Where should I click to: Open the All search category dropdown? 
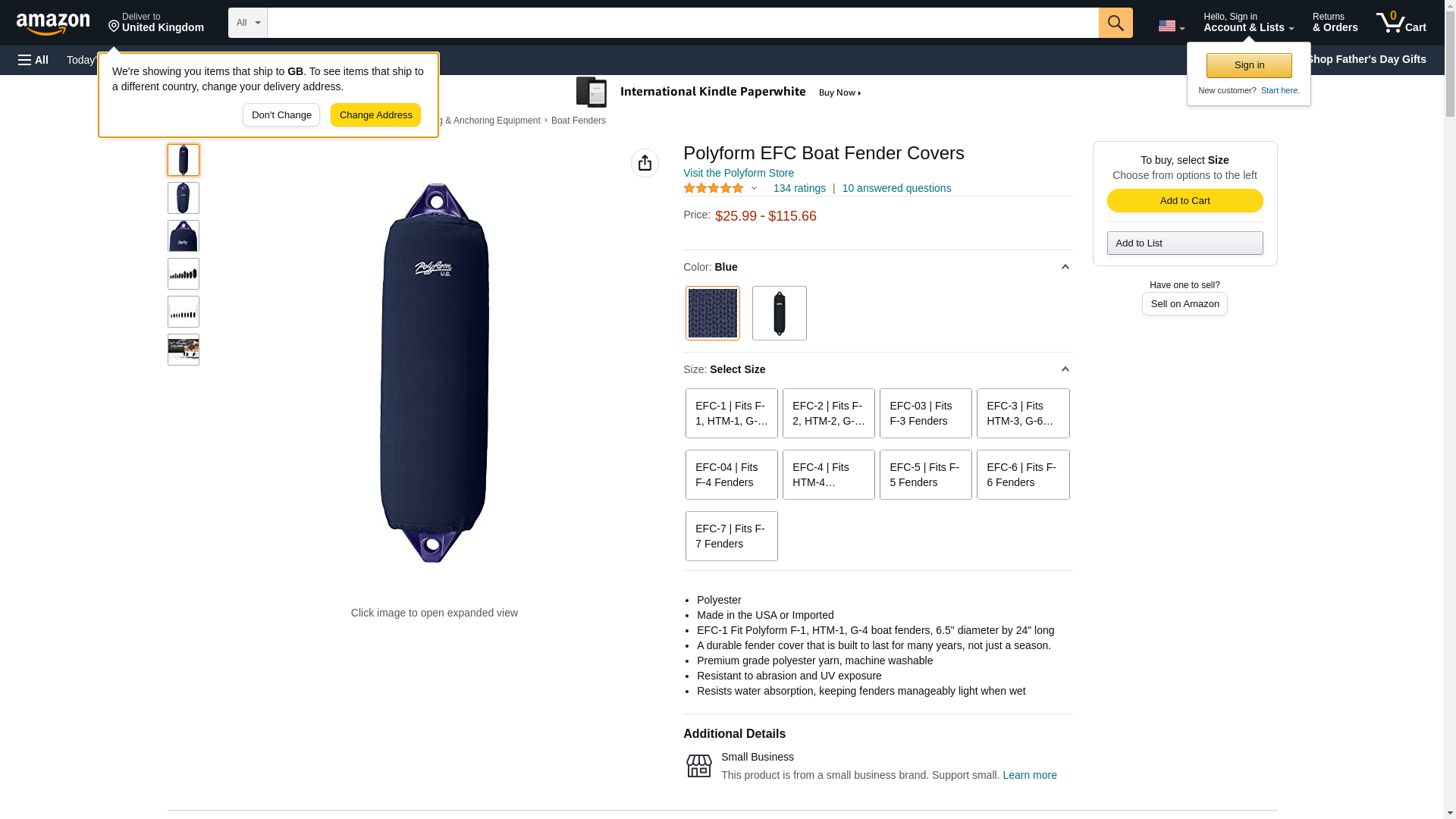(x=247, y=23)
